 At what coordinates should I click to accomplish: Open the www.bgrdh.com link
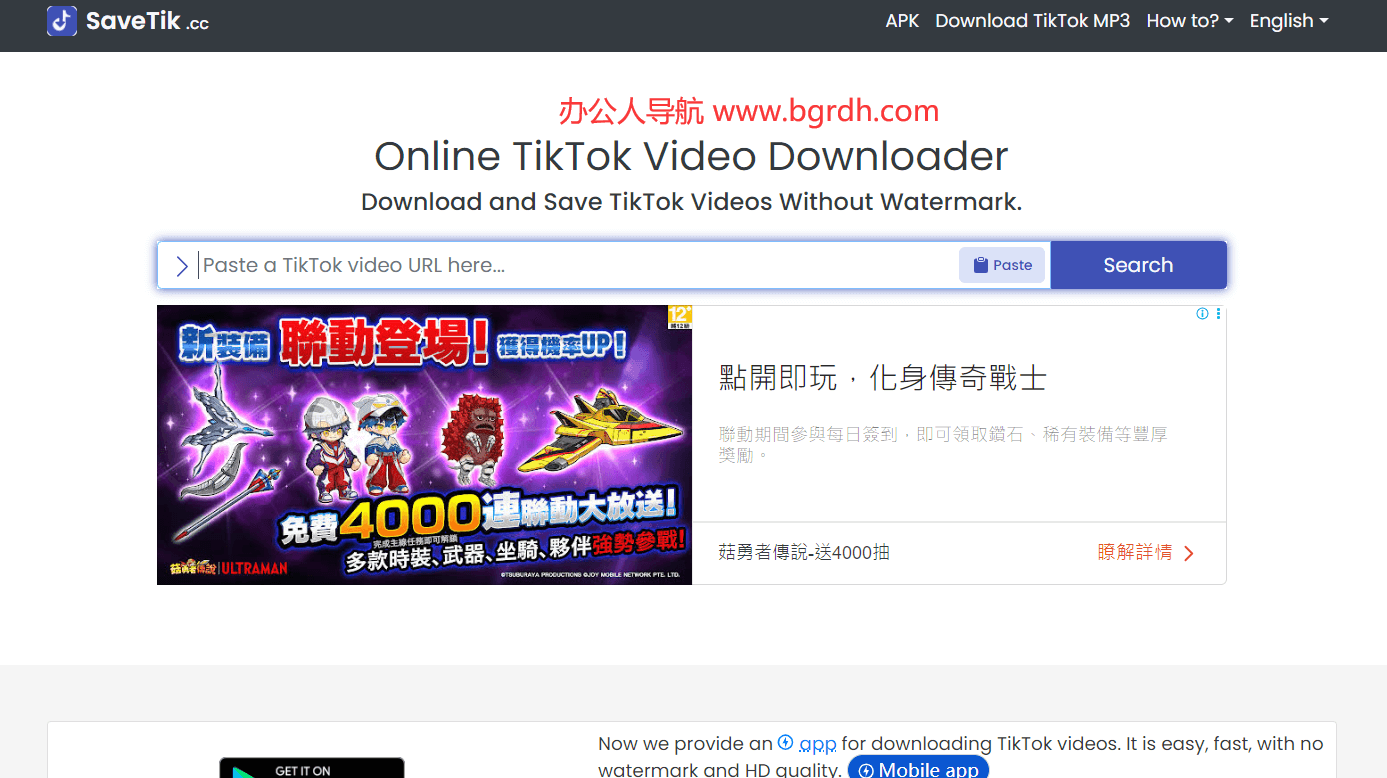[824, 111]
